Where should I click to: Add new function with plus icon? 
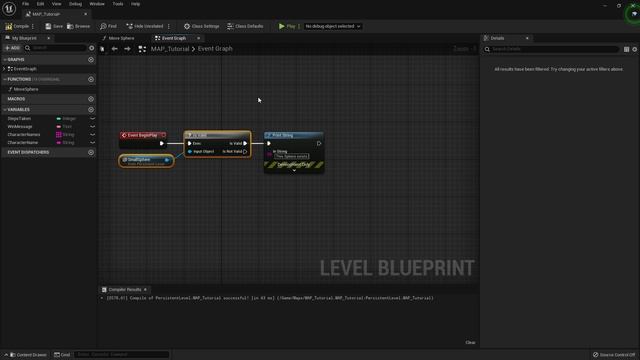(91, 79)
